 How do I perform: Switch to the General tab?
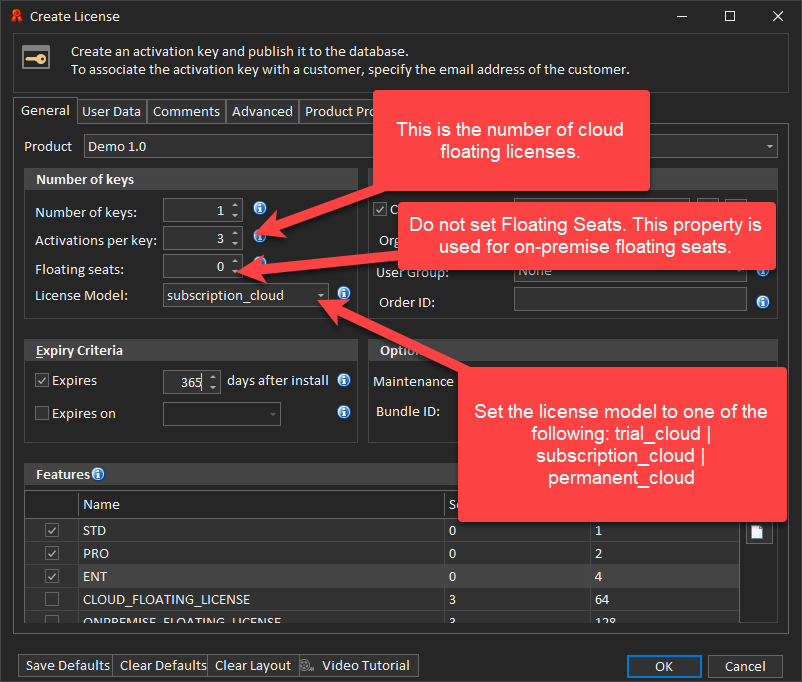point(46,111)
